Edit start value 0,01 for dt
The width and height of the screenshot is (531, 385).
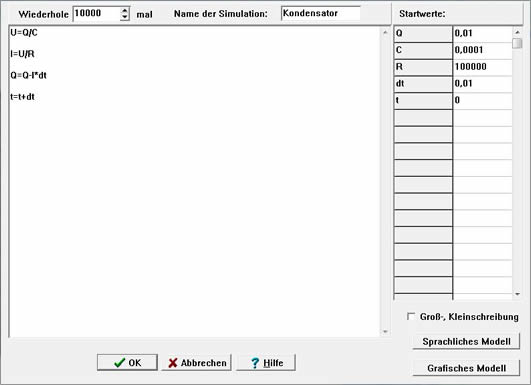[x=483, y=83]
